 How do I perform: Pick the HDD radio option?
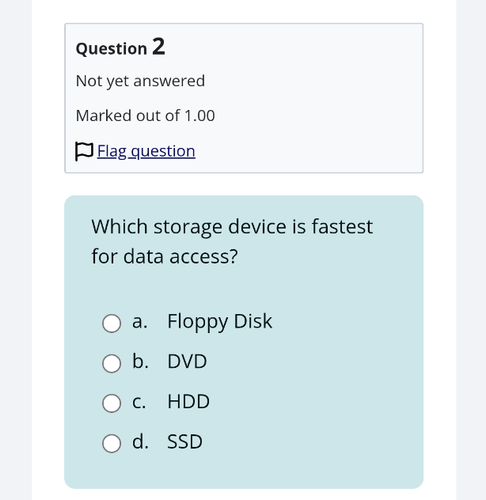[111, 403]
